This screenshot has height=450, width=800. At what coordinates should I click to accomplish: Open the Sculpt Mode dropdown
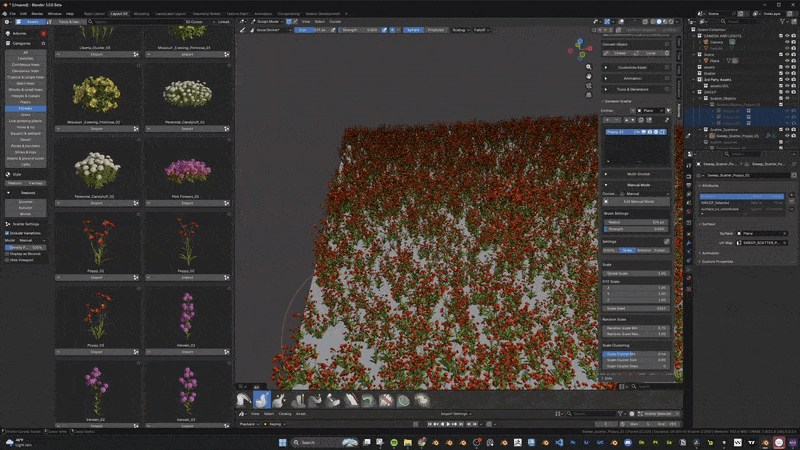tap(266, 22)
